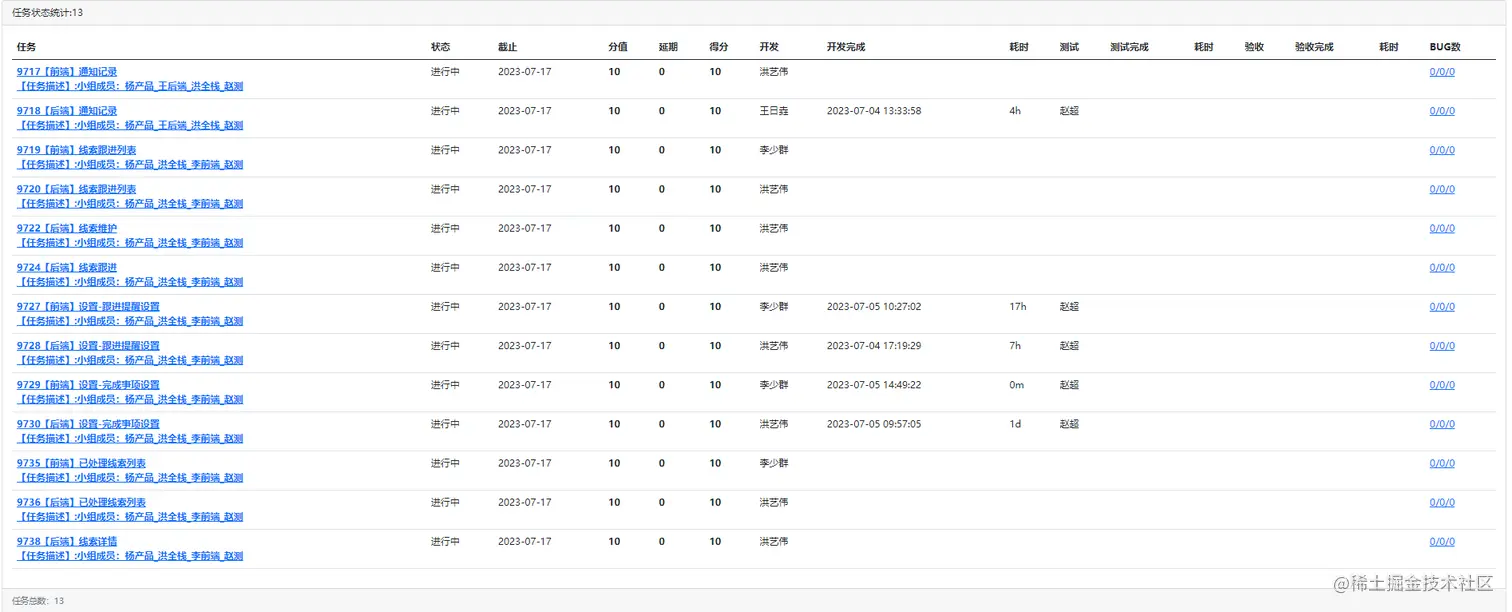
Task: Open the 任务描述 link under task 9736
Action: [x=130, y=517]
